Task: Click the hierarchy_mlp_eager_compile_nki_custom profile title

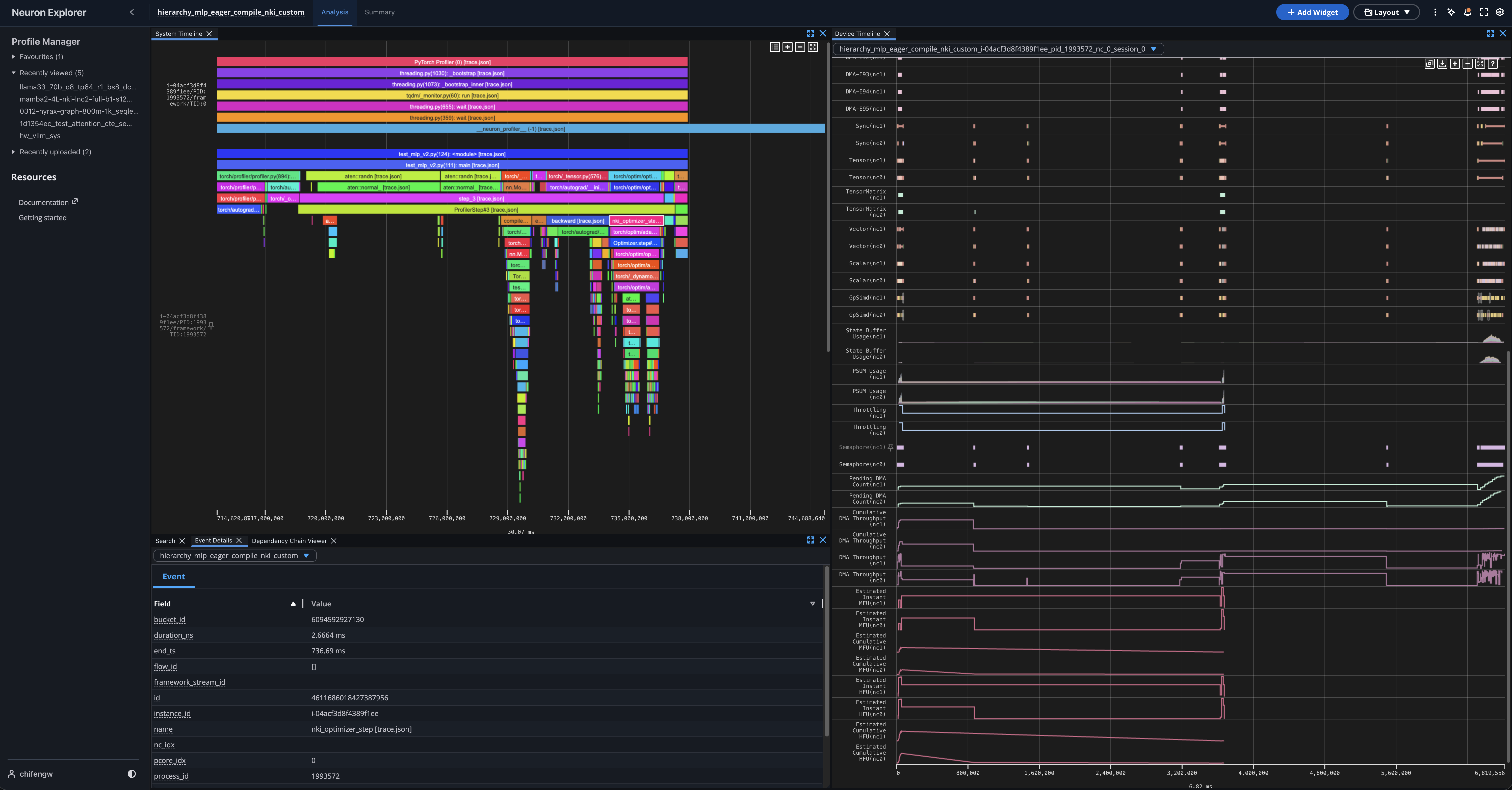Action: pyautogui.click(x=231, y=12)
